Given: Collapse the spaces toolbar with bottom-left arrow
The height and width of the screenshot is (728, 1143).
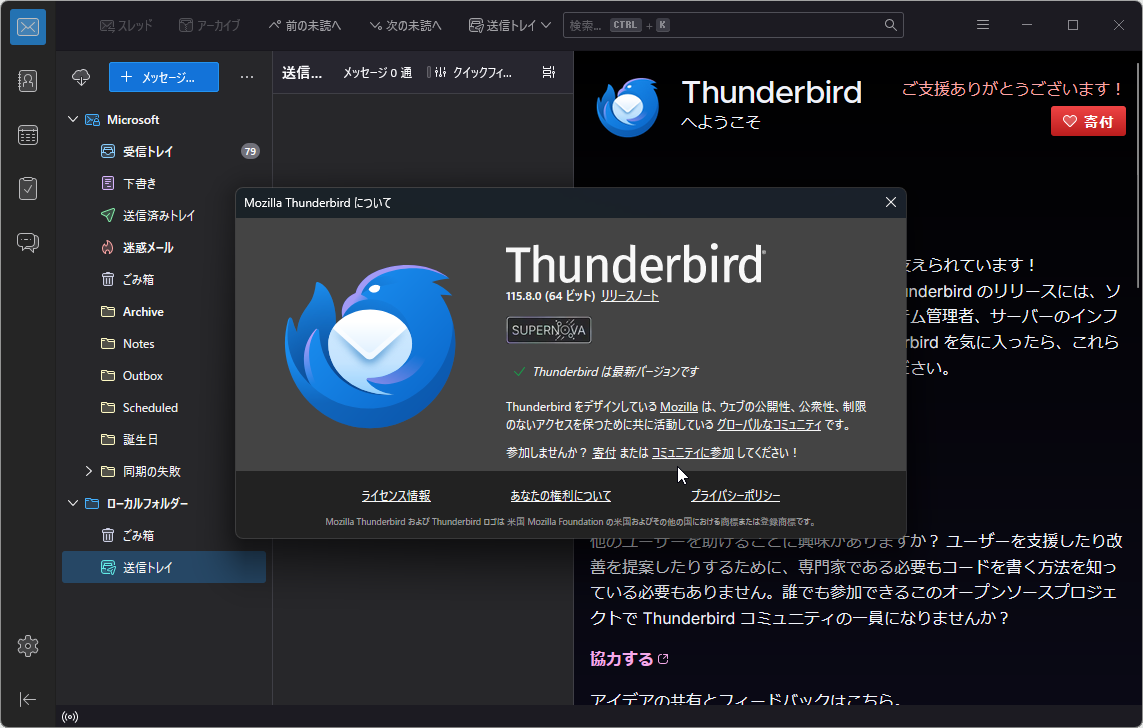Looking at the screenshot, I should [27, 699].
